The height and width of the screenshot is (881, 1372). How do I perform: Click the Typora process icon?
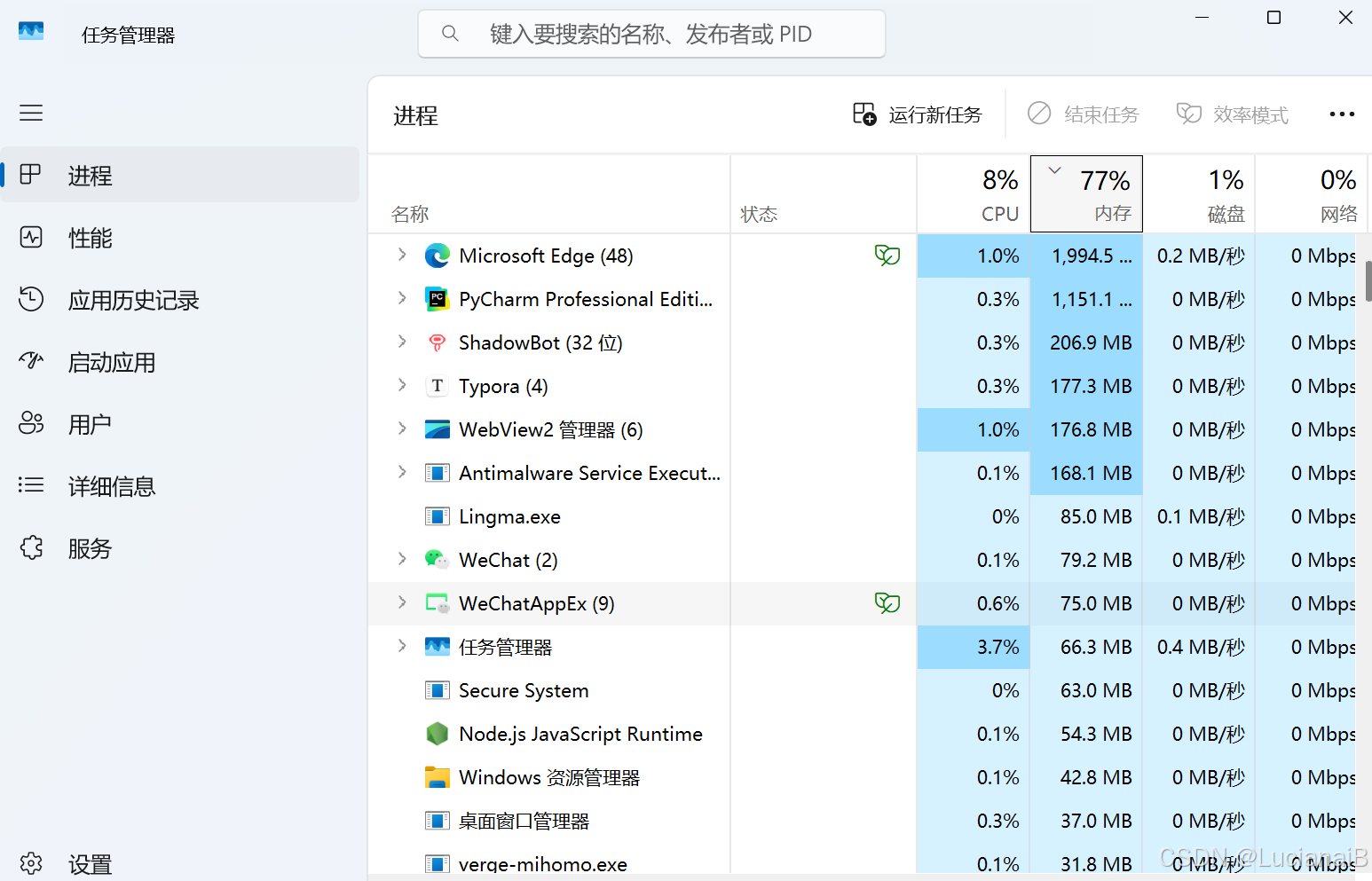click(x=437, y=386)
